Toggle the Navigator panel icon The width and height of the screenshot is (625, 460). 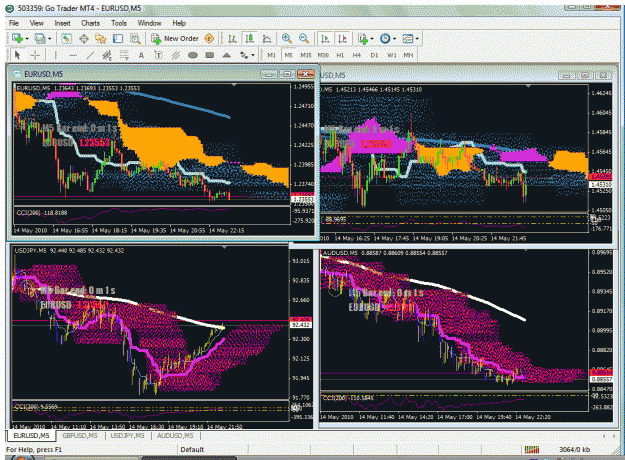point(101,38)
